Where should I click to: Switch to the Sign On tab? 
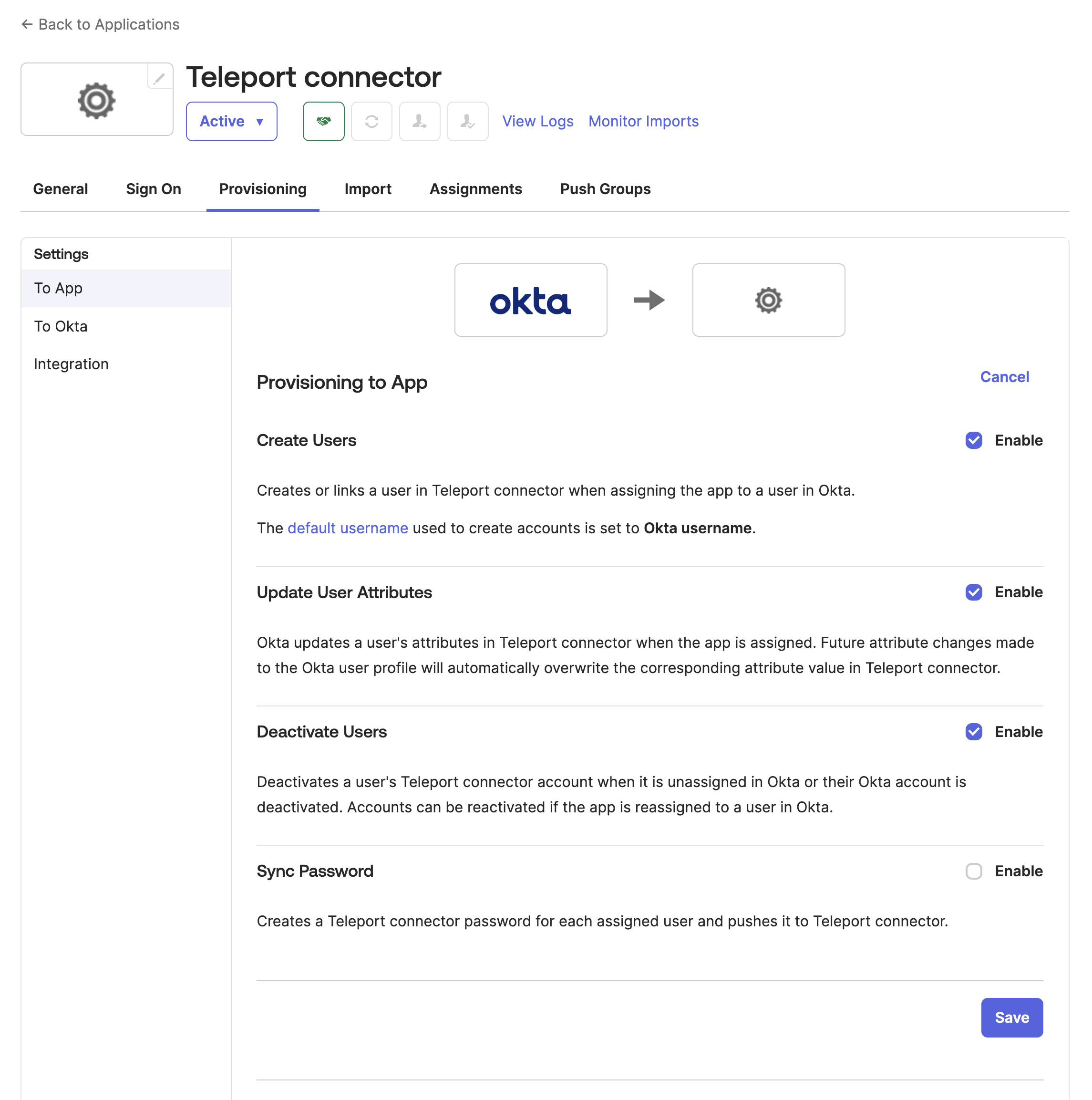pyautogui.click(x=153, y=188)
